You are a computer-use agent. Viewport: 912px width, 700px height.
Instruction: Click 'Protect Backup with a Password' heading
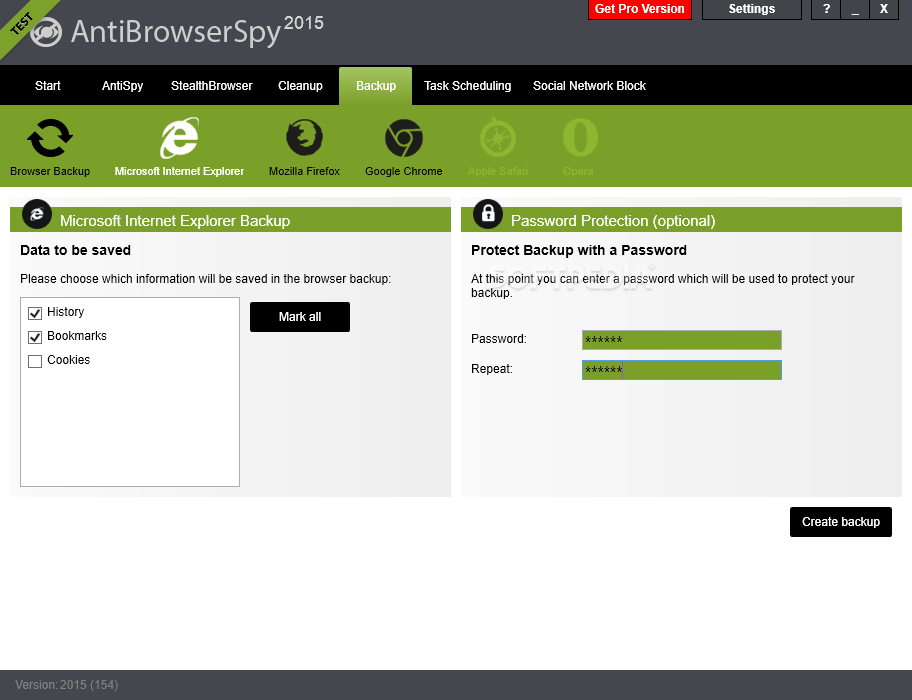579,251
